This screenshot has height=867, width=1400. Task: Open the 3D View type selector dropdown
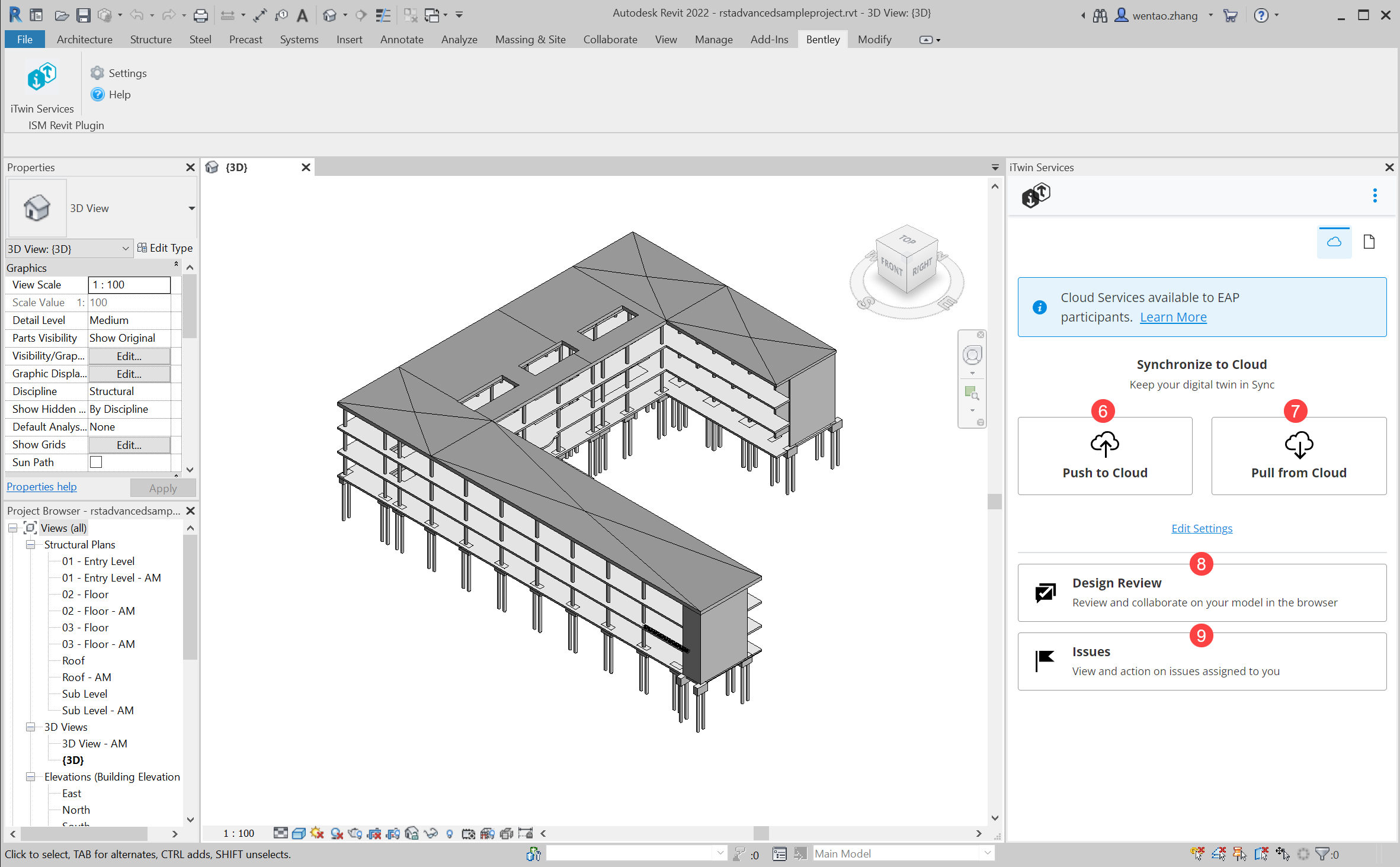click(x=191, y=208)
